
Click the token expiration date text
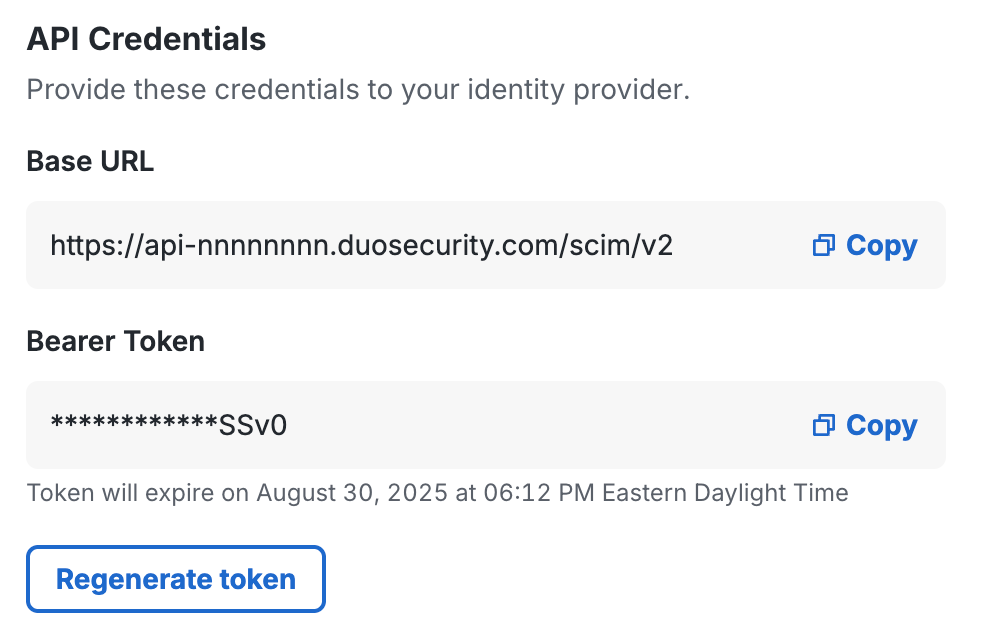click(x=437, y=492)
